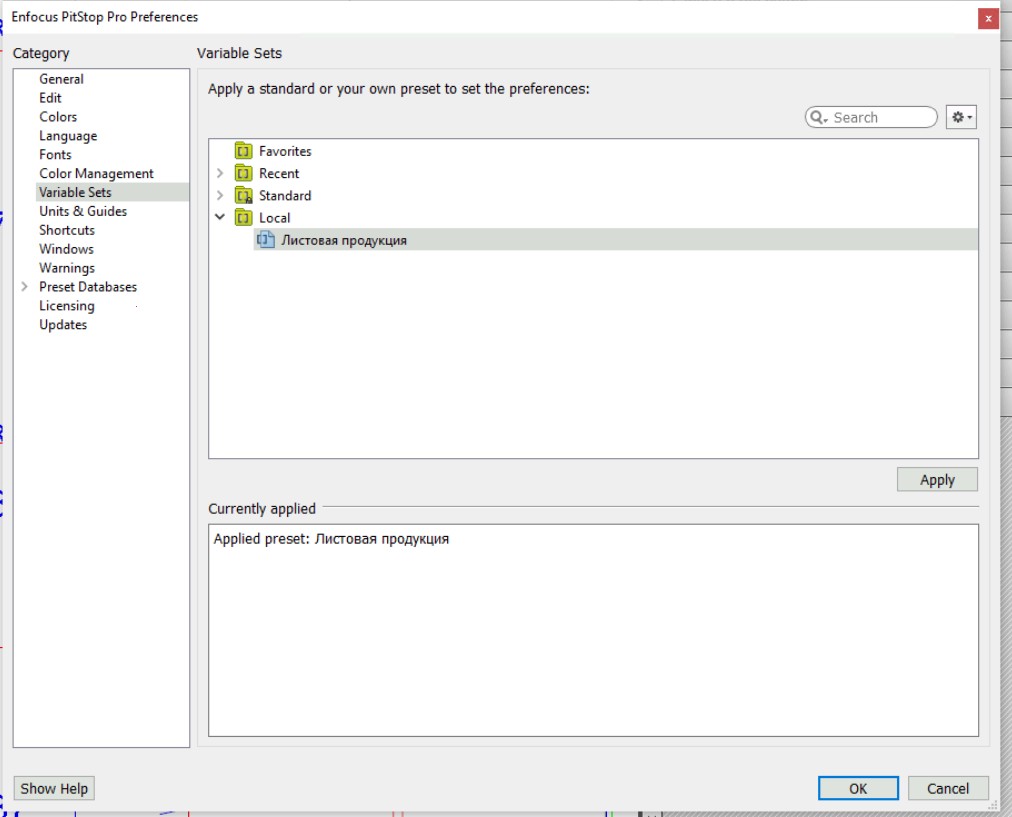
Task: Click the magnifier icon in Search
Action: [817, 117]
